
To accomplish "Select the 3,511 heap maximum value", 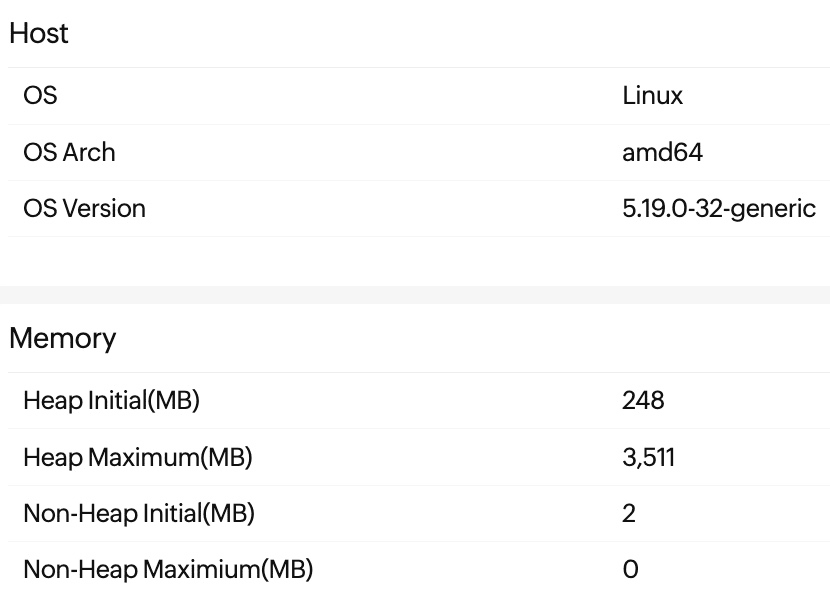I will 648,458.
